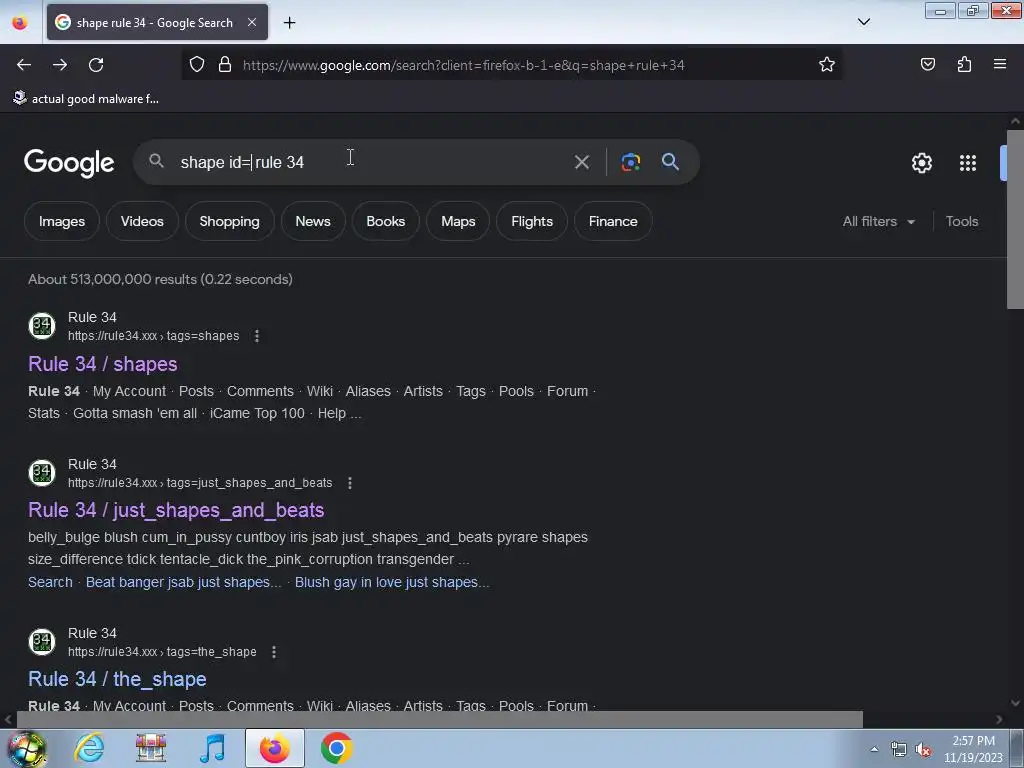This screenshot has width=1024, height=768.
Task: Switch to the Shopping results tab
Action: (x=229, y=221)
